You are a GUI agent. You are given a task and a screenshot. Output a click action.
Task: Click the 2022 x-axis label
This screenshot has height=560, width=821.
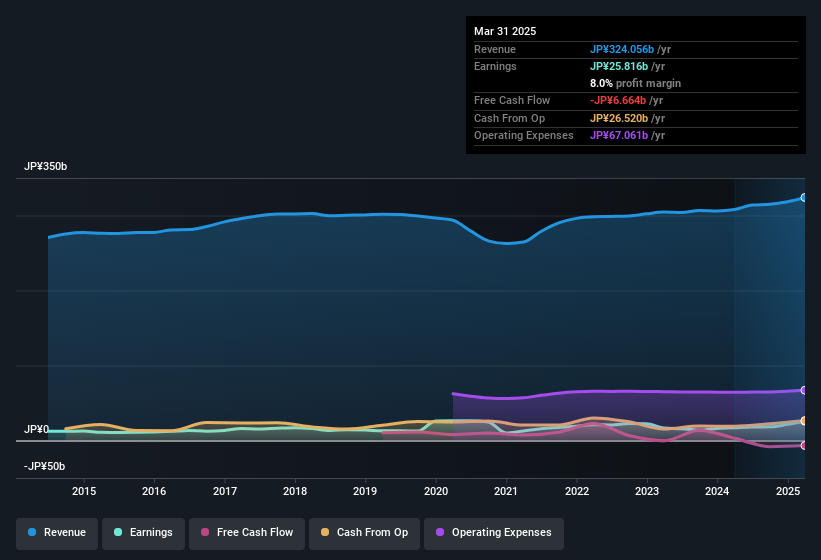576,491
